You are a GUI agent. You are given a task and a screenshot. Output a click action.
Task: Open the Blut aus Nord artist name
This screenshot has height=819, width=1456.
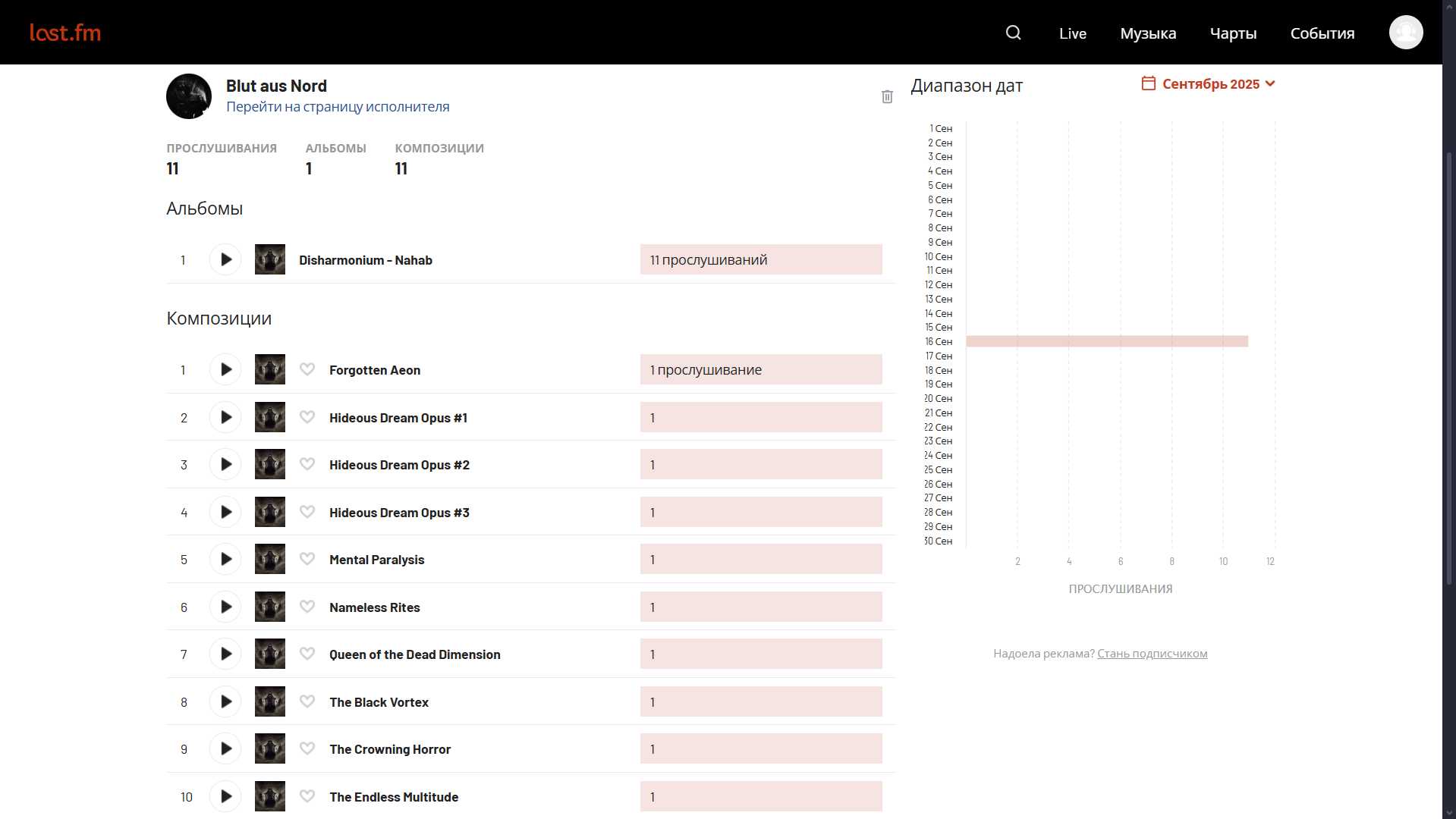click(x=276, y=86)
